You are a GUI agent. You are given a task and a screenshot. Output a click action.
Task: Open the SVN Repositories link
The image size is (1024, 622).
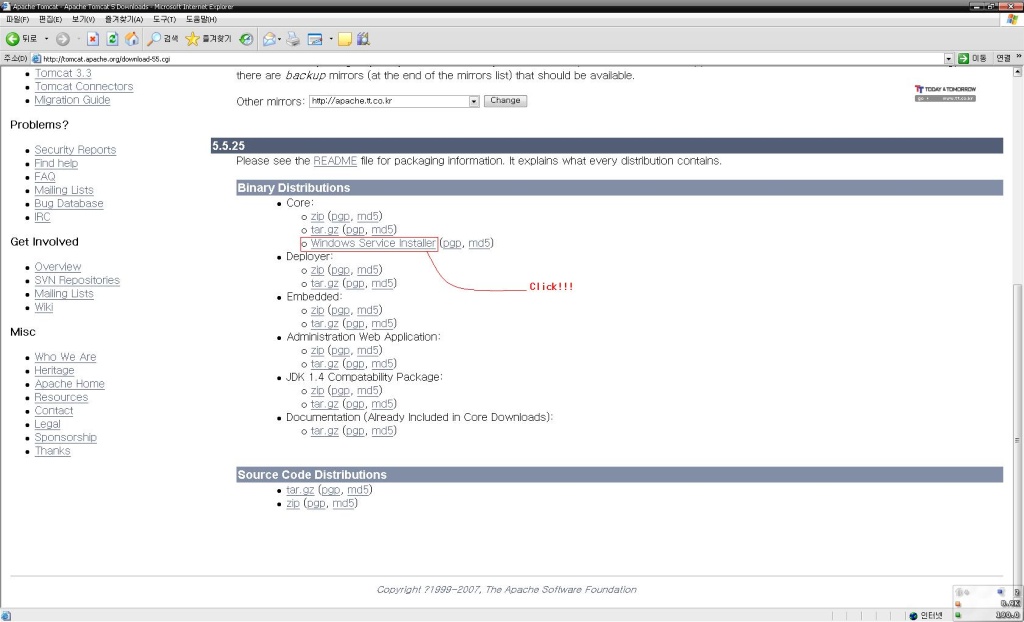coord(77,280)
